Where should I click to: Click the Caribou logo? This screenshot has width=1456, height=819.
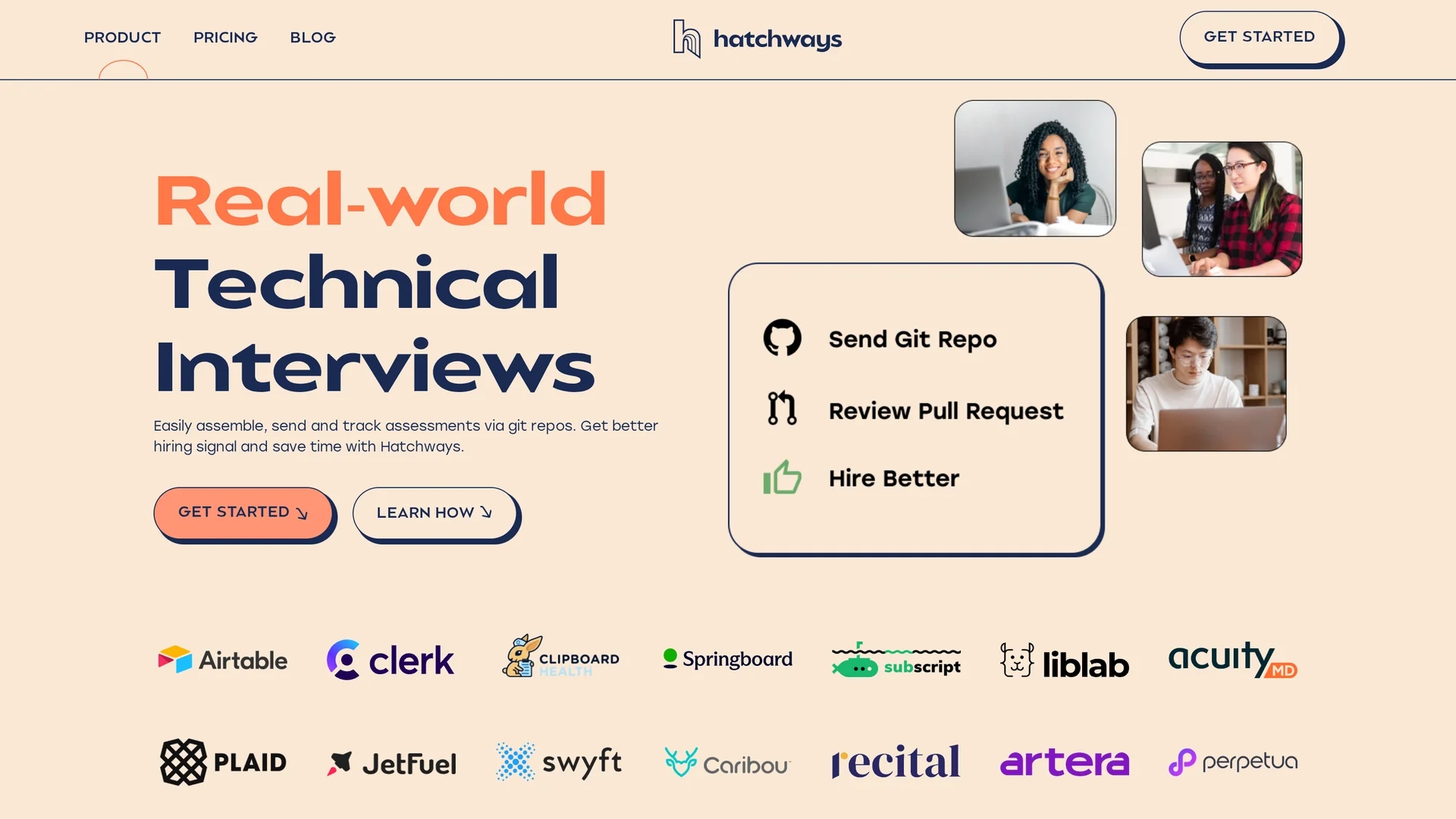click(x=727, y=763)
